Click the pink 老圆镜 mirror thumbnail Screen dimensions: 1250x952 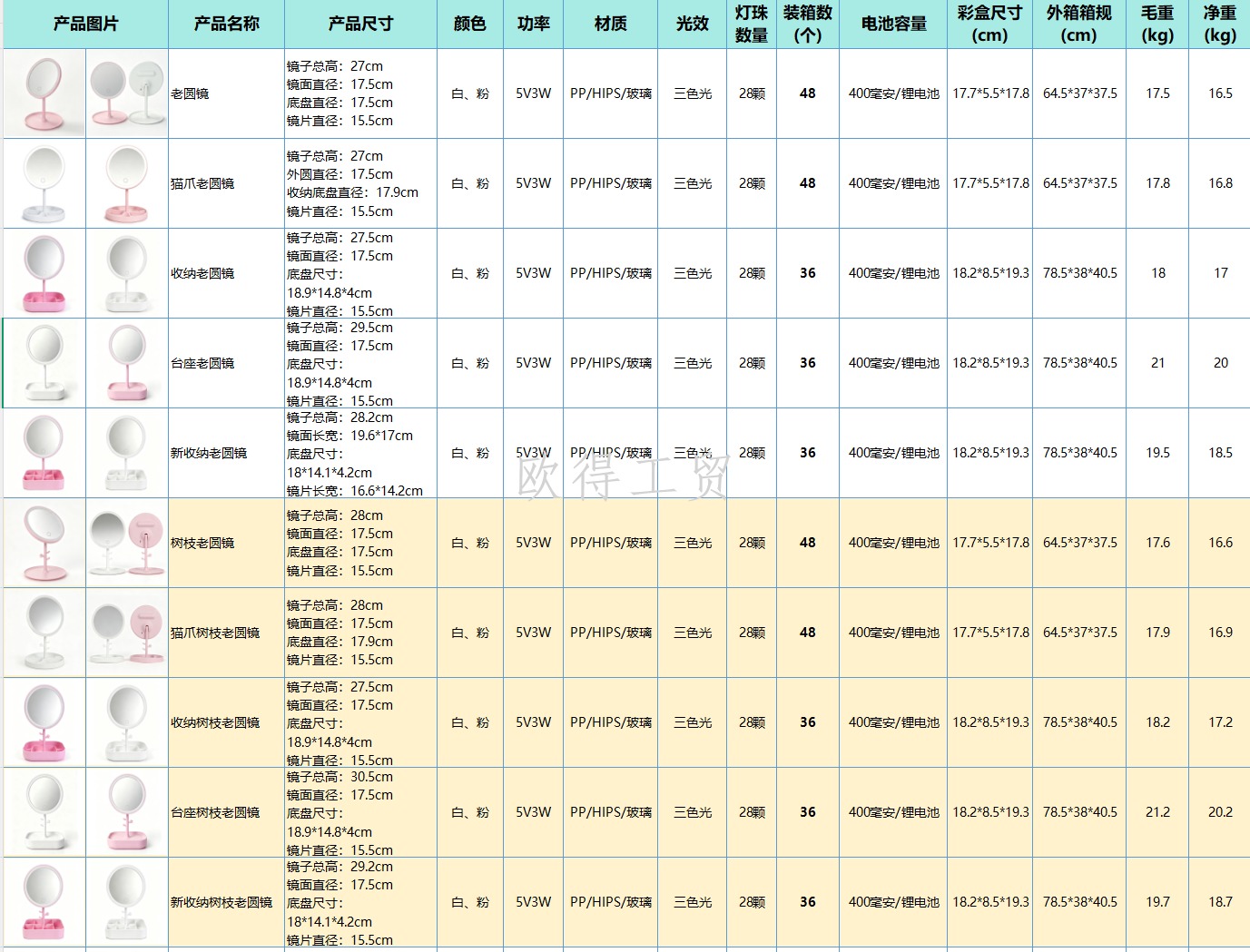[44, 93]
